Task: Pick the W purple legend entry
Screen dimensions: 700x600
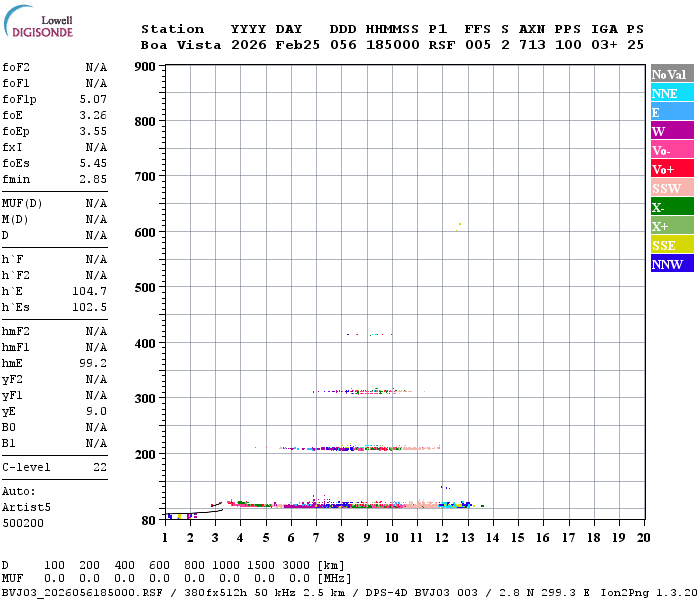Action: (671, 131)
